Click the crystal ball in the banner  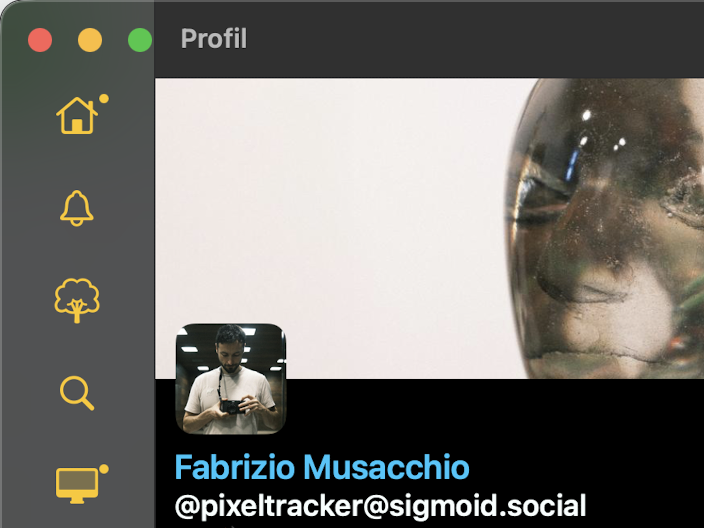coord(605,229)
